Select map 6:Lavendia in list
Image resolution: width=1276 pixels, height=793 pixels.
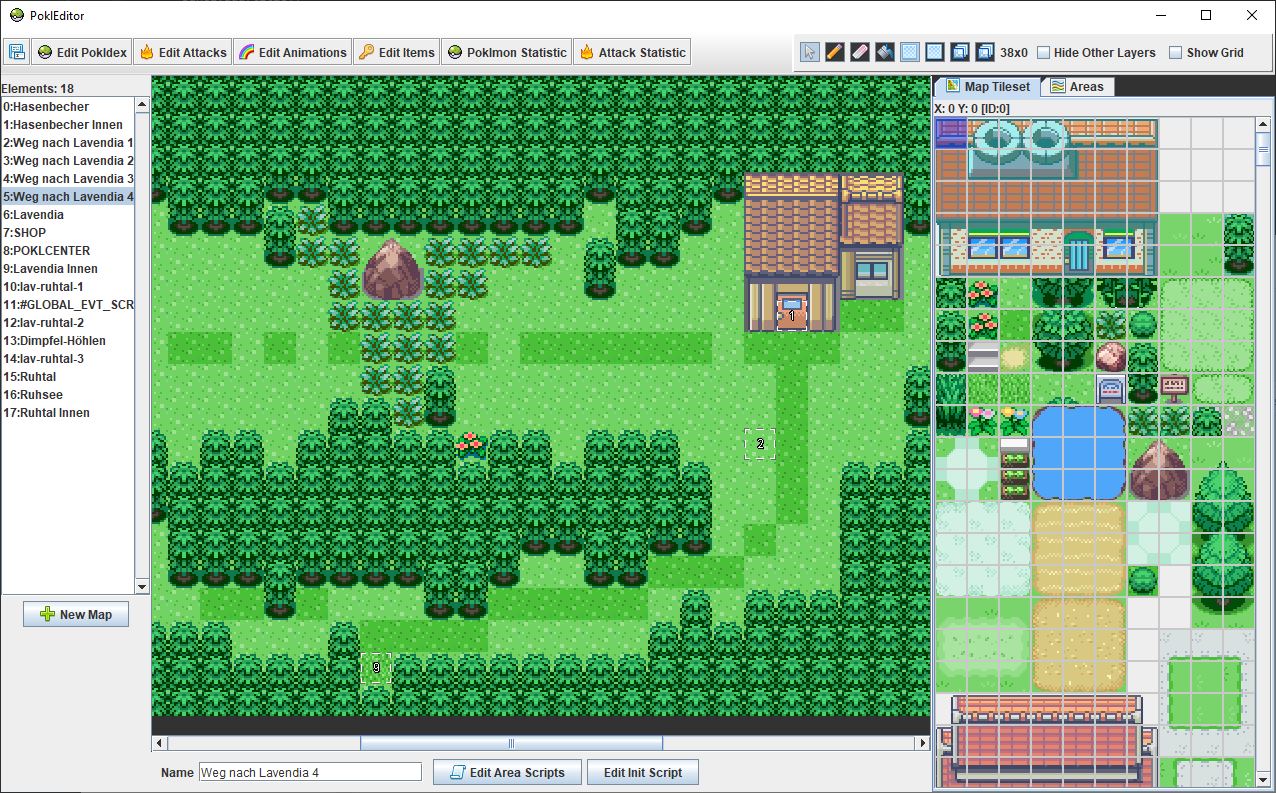(68, 214)
